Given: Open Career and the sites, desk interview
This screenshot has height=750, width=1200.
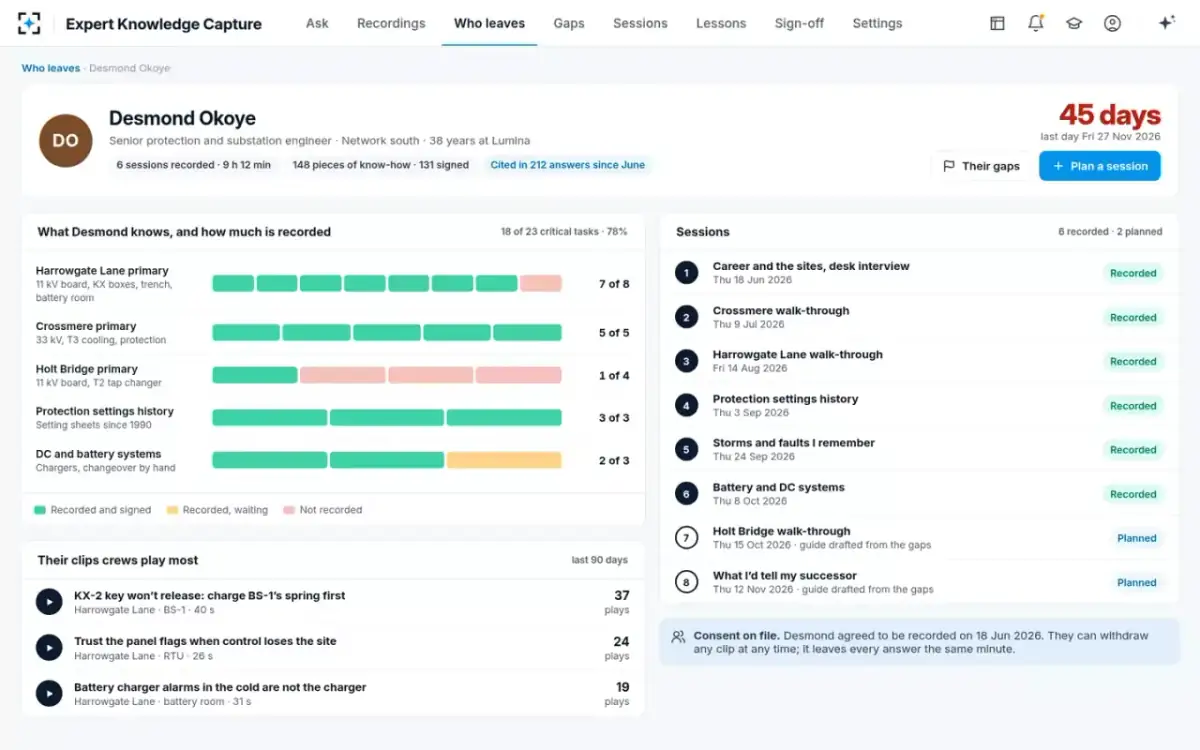Looking at the screenshot, I should click(x=919, y=273).
